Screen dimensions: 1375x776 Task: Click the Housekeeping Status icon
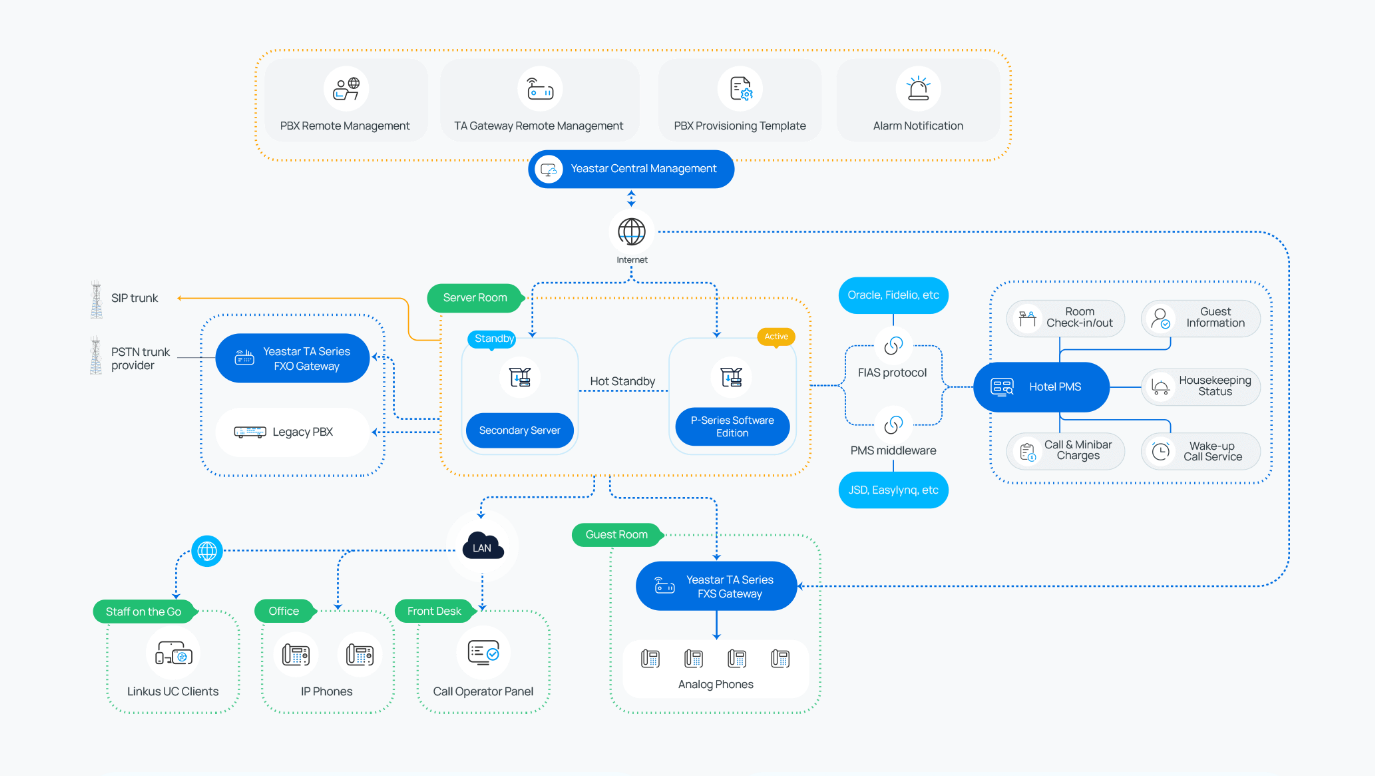point(1160,386)
